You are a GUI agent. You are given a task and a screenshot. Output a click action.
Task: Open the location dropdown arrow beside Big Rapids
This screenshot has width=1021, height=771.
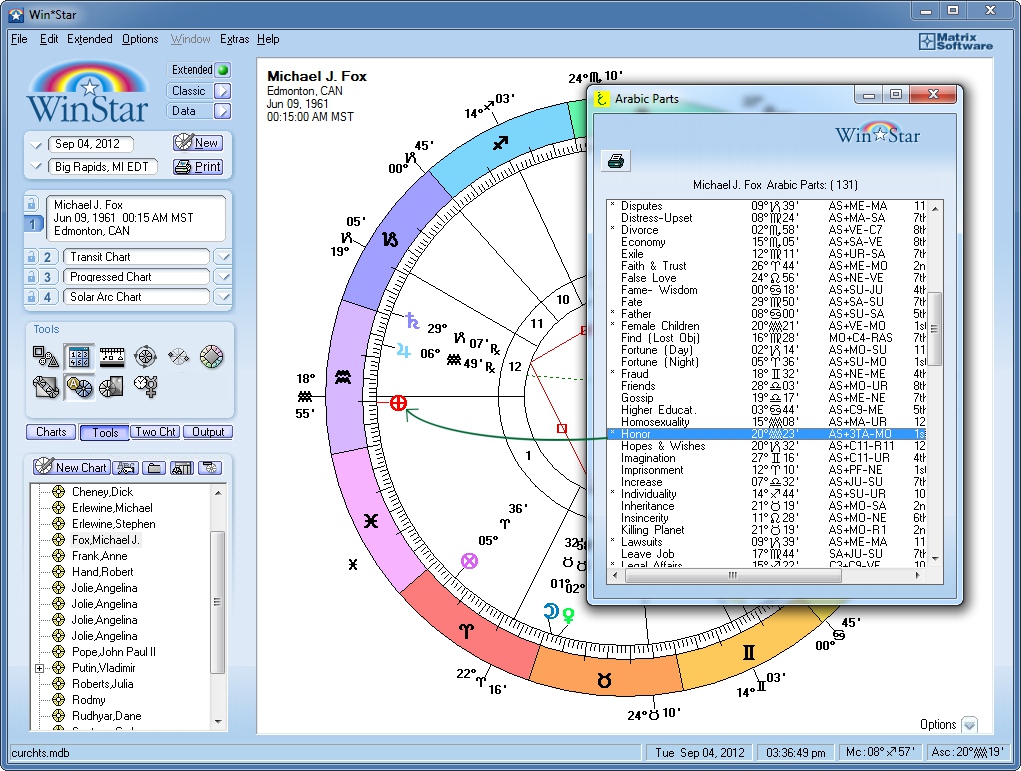pyautogui.click(x=36, y=167)
